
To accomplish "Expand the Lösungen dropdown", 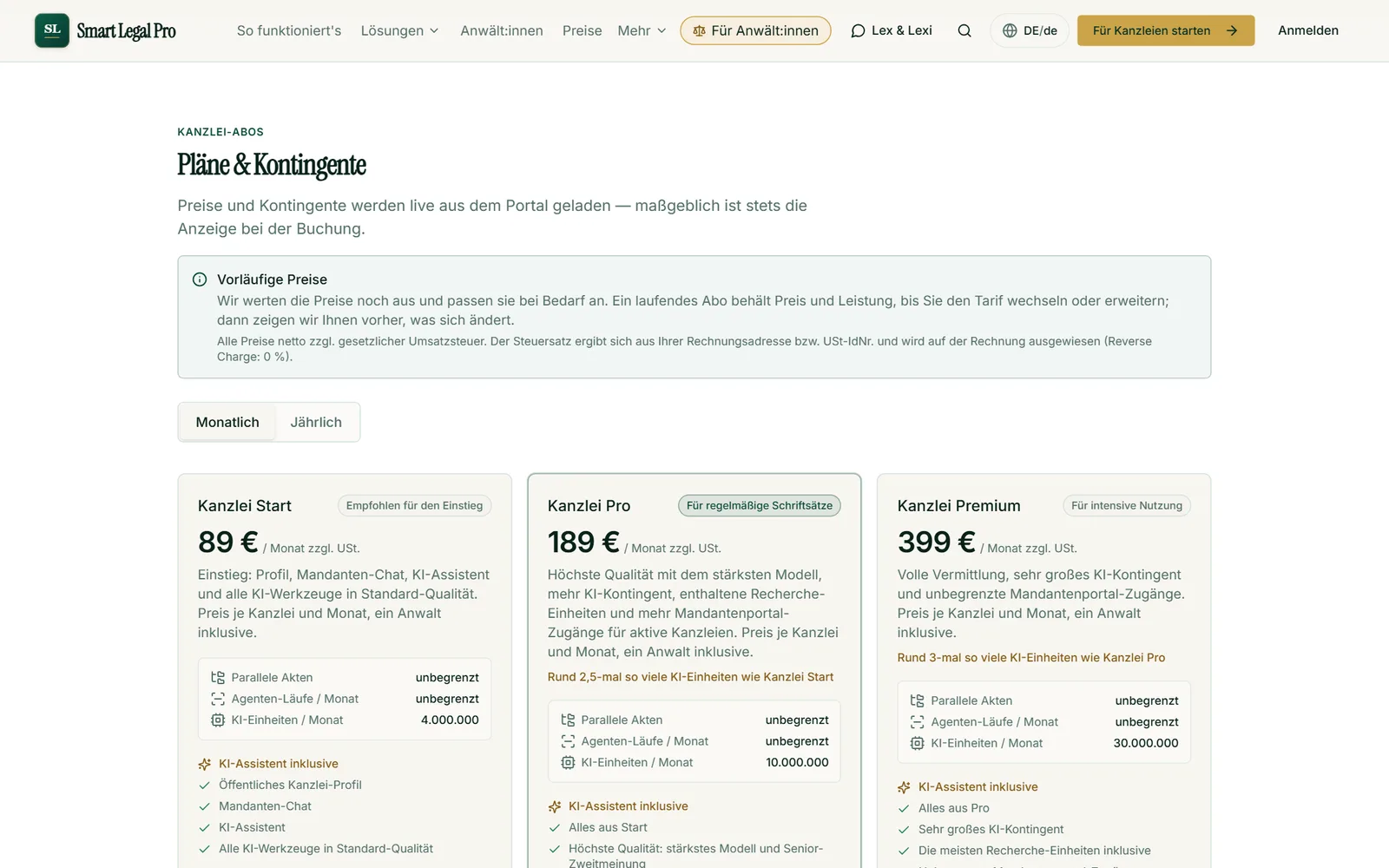I will click(x=399, y=31).
